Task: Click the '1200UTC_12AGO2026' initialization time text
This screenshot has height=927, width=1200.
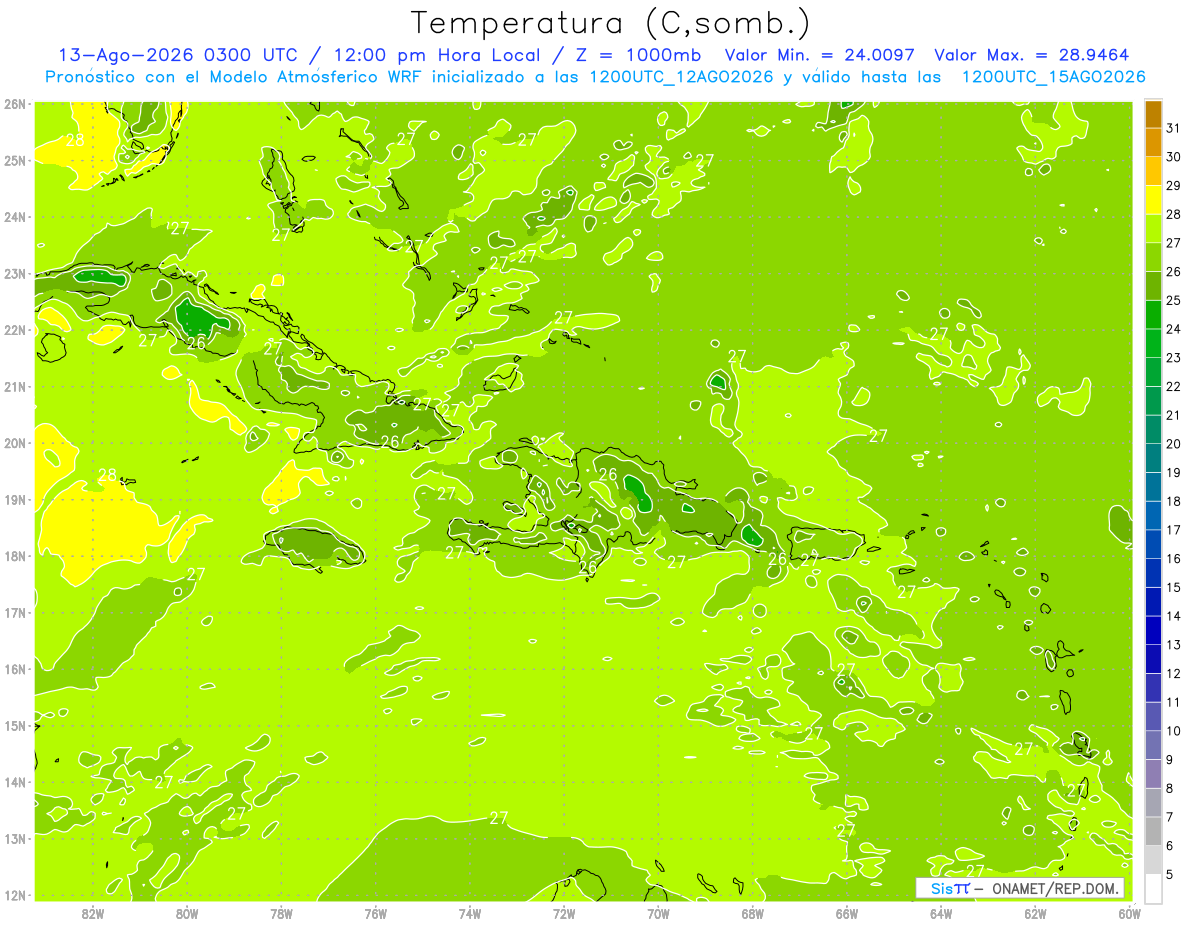Action: click(x=683, y=77)
